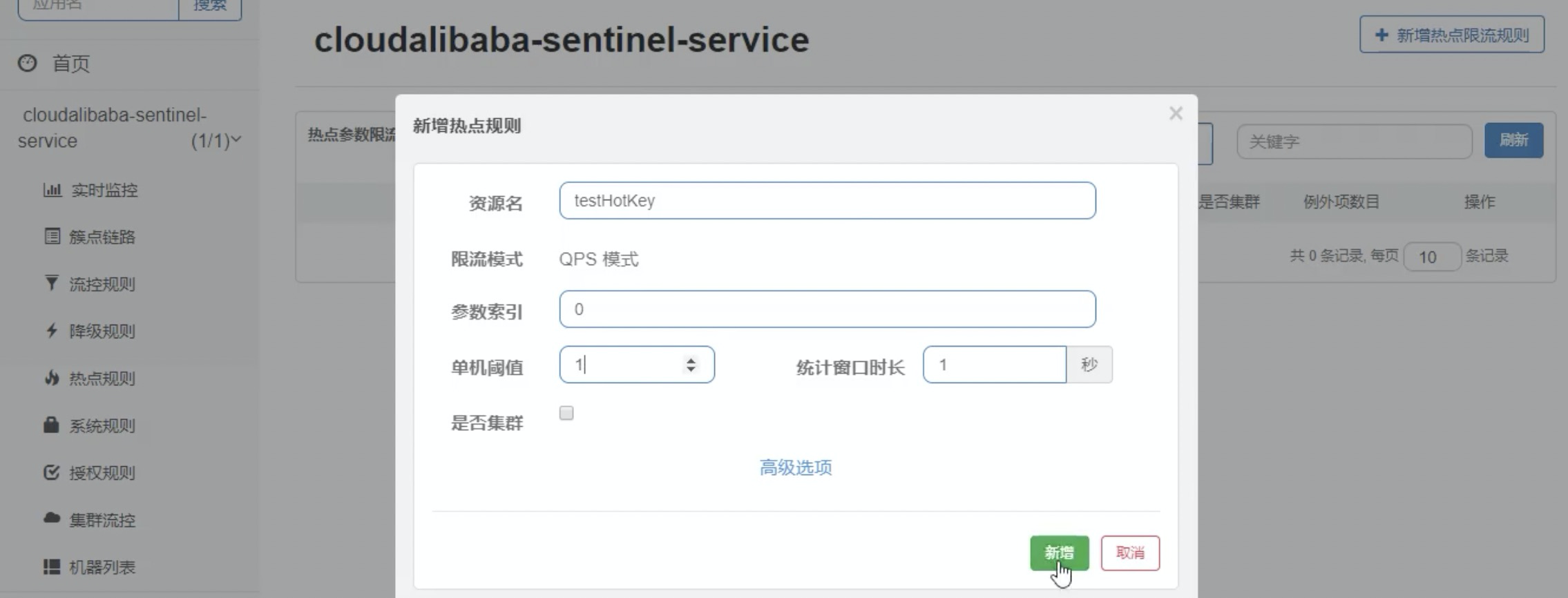The height and width of the screenshot is (598, 1568).
Task: Expand the cloudalibaba-sentinel-service app chevron
Action: [x=235, y=140]
